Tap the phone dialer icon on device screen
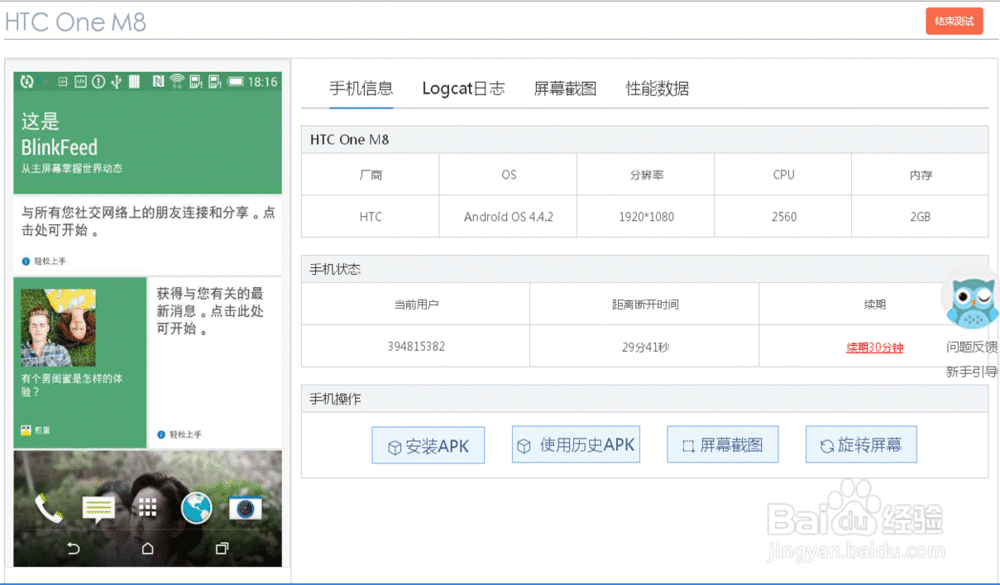The height and width of the screenshot is (585, 1000). point(49,508)
